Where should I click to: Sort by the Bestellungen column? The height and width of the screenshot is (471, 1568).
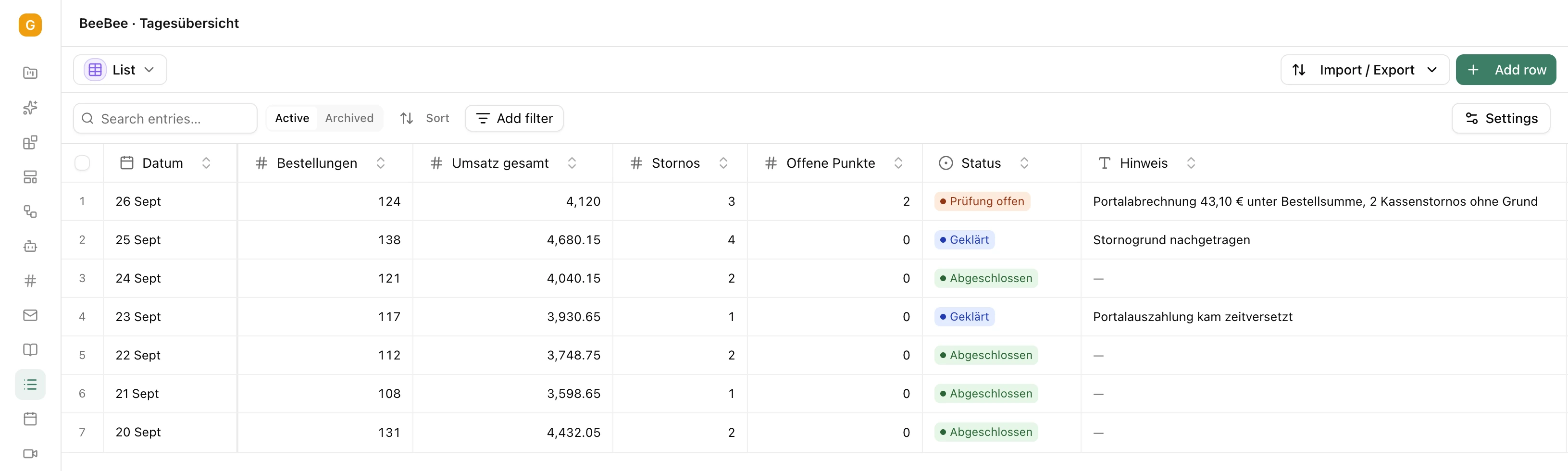click(380, 163)
